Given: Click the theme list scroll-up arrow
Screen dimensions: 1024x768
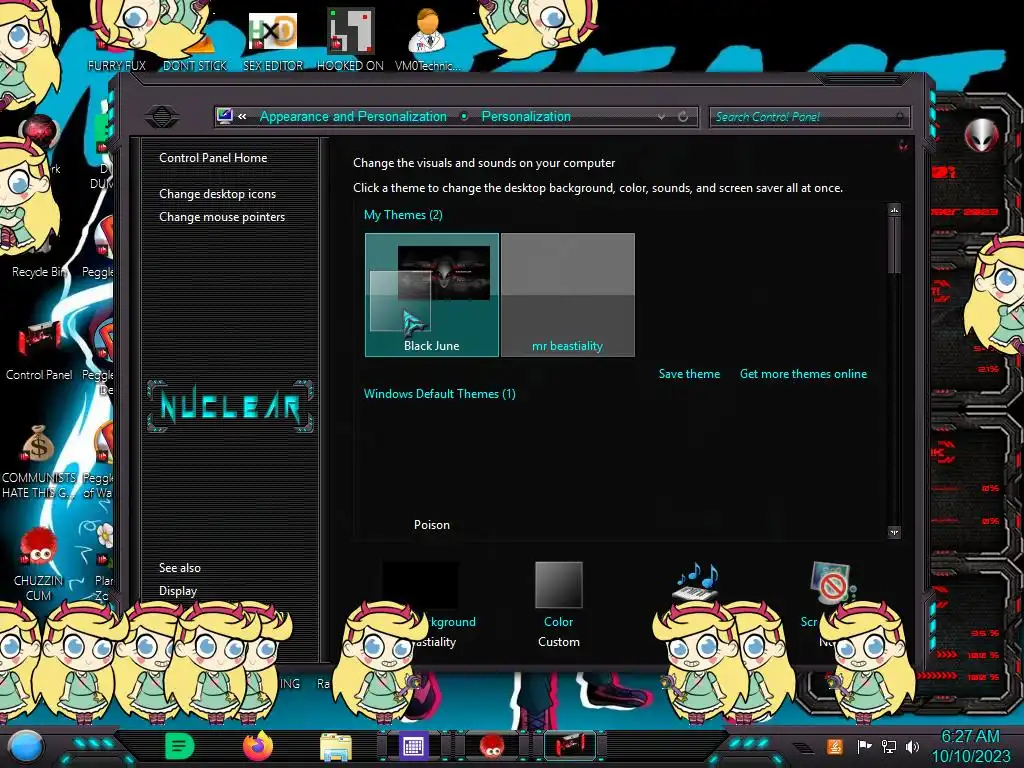Looking at the screenshot, I should (894, 210).
